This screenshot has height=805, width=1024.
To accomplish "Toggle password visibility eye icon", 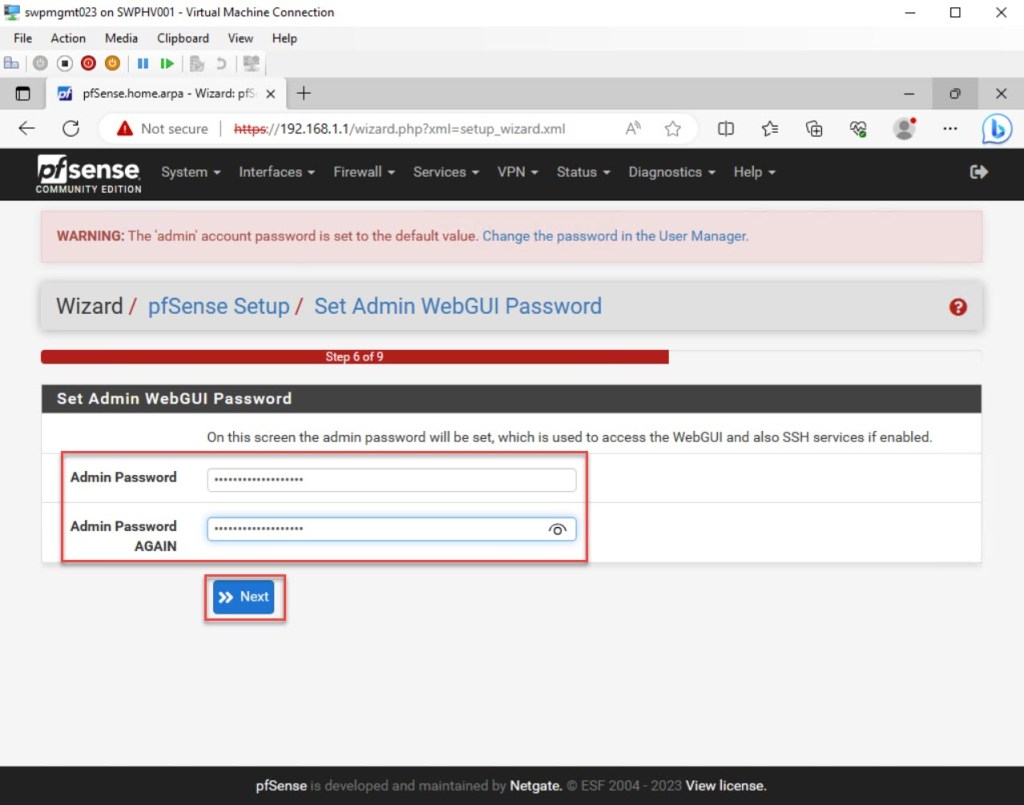I will pyautogui.click(x=558, y=530).
